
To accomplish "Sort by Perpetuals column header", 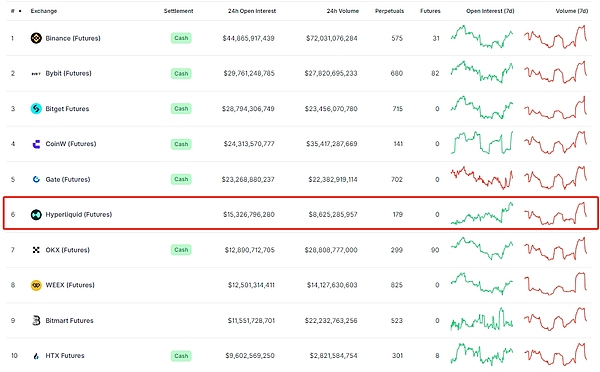I will (389, 11).
